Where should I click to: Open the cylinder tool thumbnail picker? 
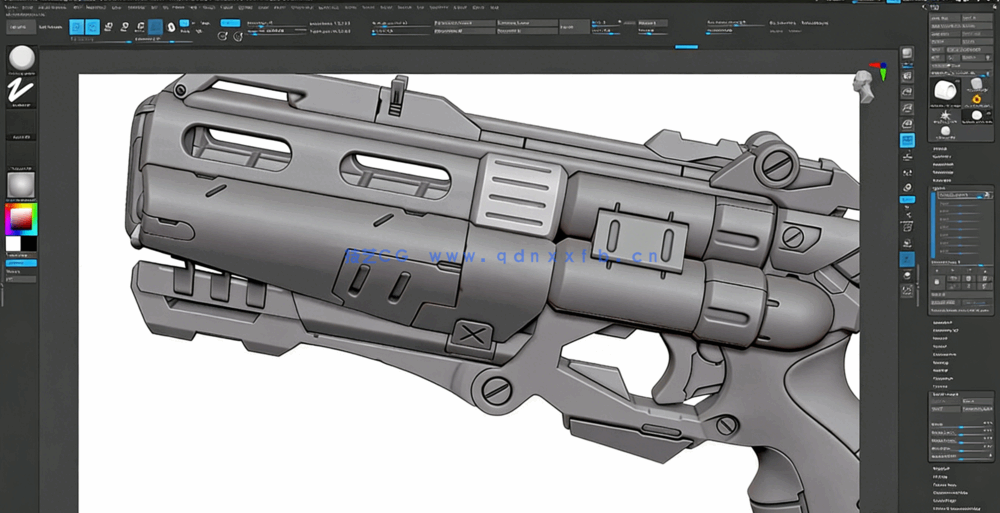pyautogui.click(x=944, y=91)
